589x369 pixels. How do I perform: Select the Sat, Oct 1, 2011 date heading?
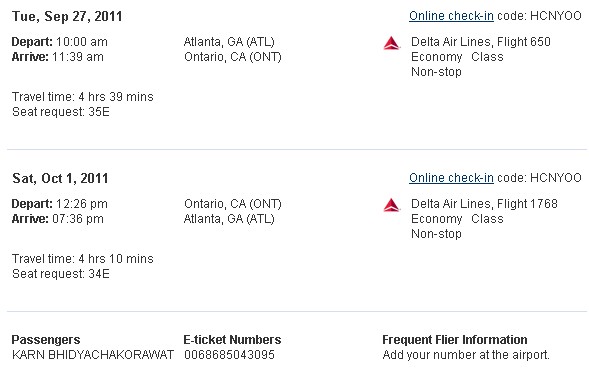(x=60, y=178)
